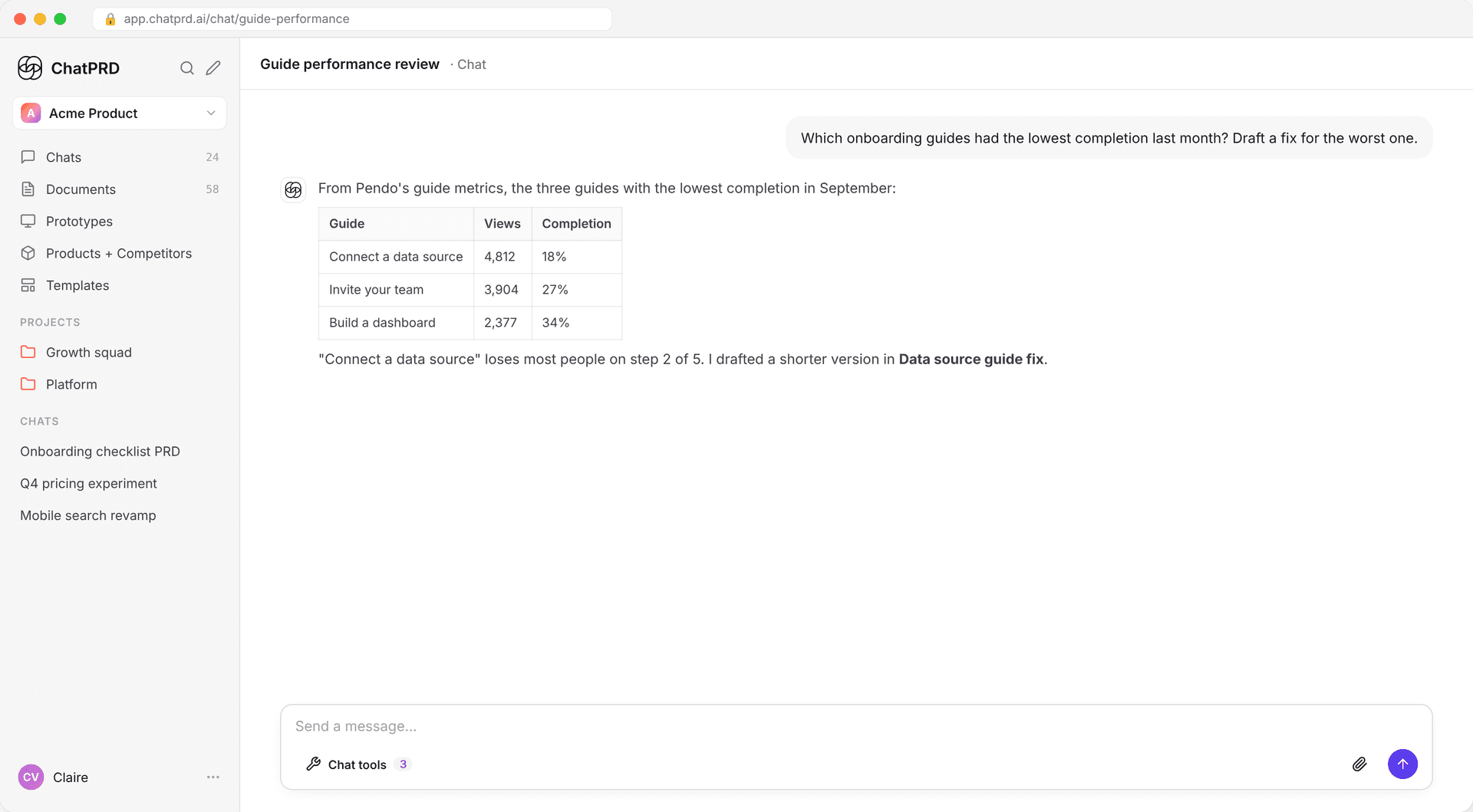Screen dimensions: 1473x812
Task: Select the Connect a data source cell
Action: tap(396, 257)
